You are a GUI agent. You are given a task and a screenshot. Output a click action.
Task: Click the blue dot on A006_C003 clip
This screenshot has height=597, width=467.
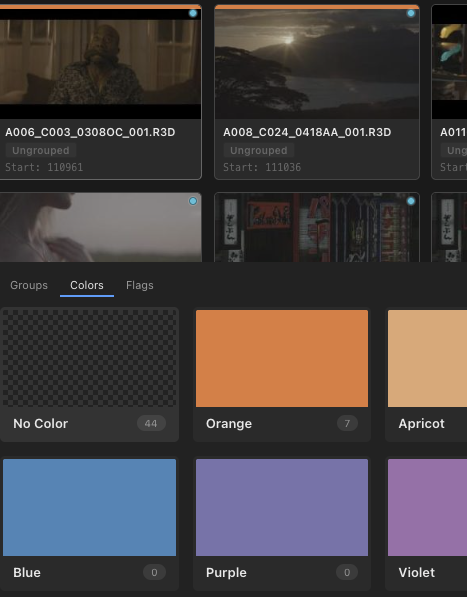[193, 13]
